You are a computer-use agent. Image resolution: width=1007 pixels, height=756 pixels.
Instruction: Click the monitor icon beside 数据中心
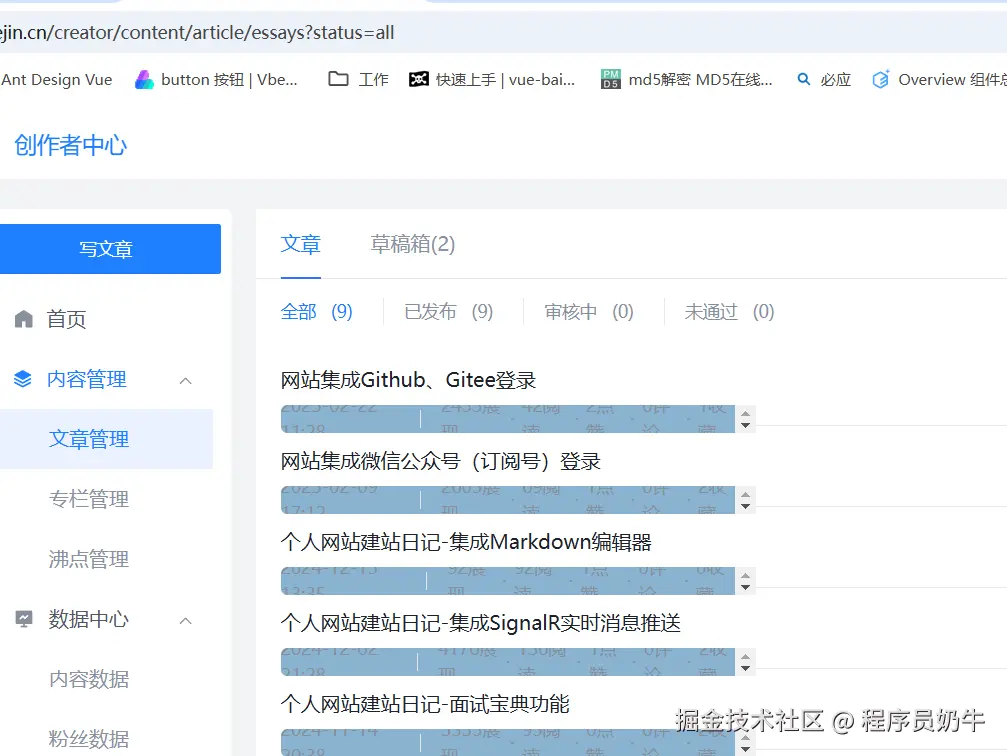coord(25,619)
